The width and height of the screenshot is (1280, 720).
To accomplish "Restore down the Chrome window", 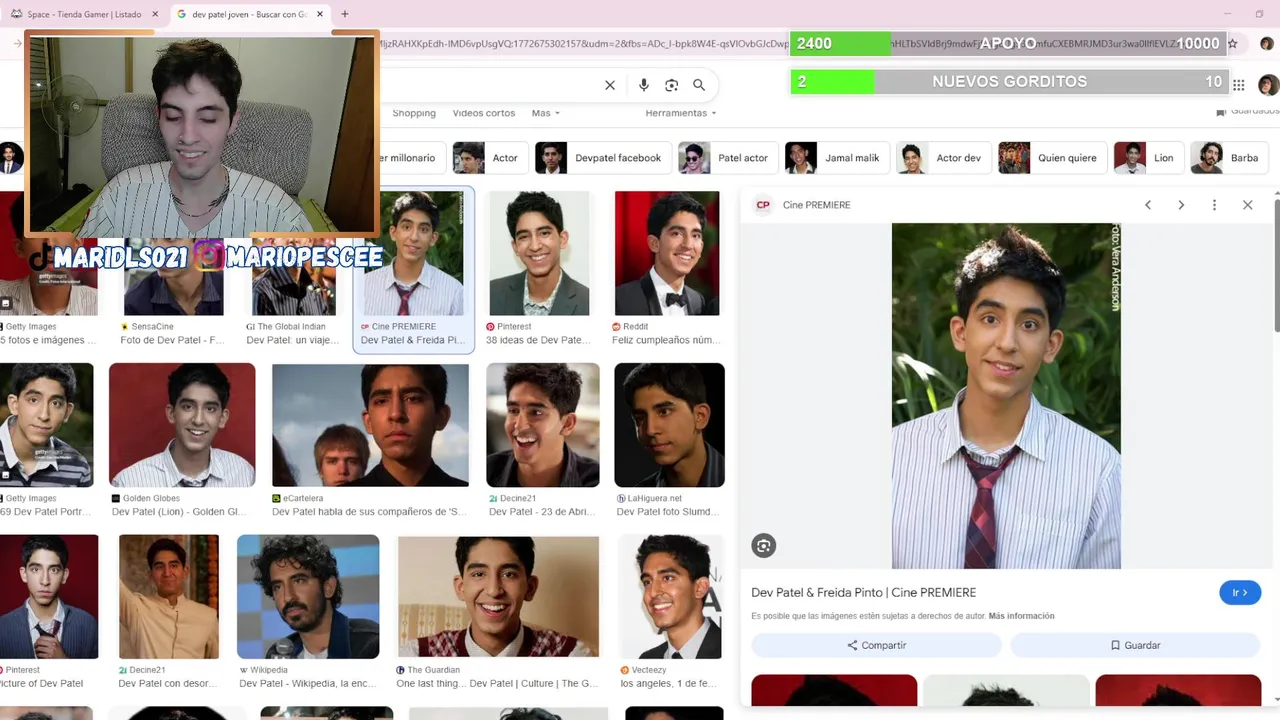I will click(x=1260, y=14).
